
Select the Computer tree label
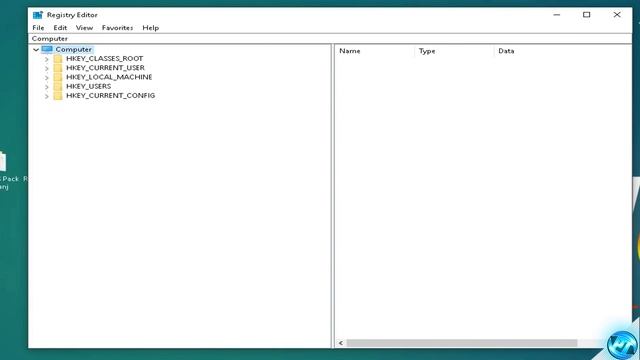[x=74, y=49]
